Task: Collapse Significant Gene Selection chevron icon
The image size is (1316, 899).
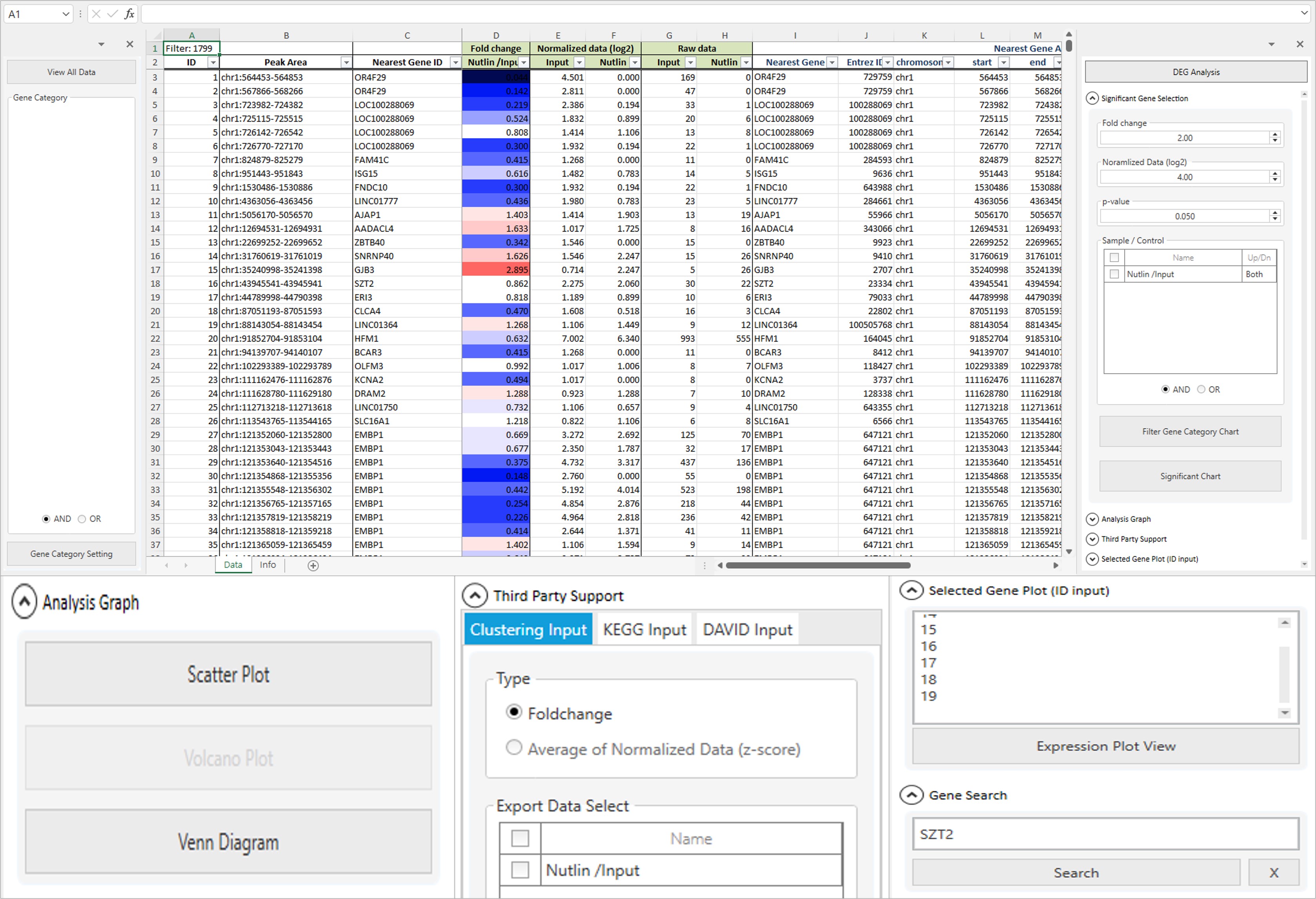Action: click(x=1092, y=98)
